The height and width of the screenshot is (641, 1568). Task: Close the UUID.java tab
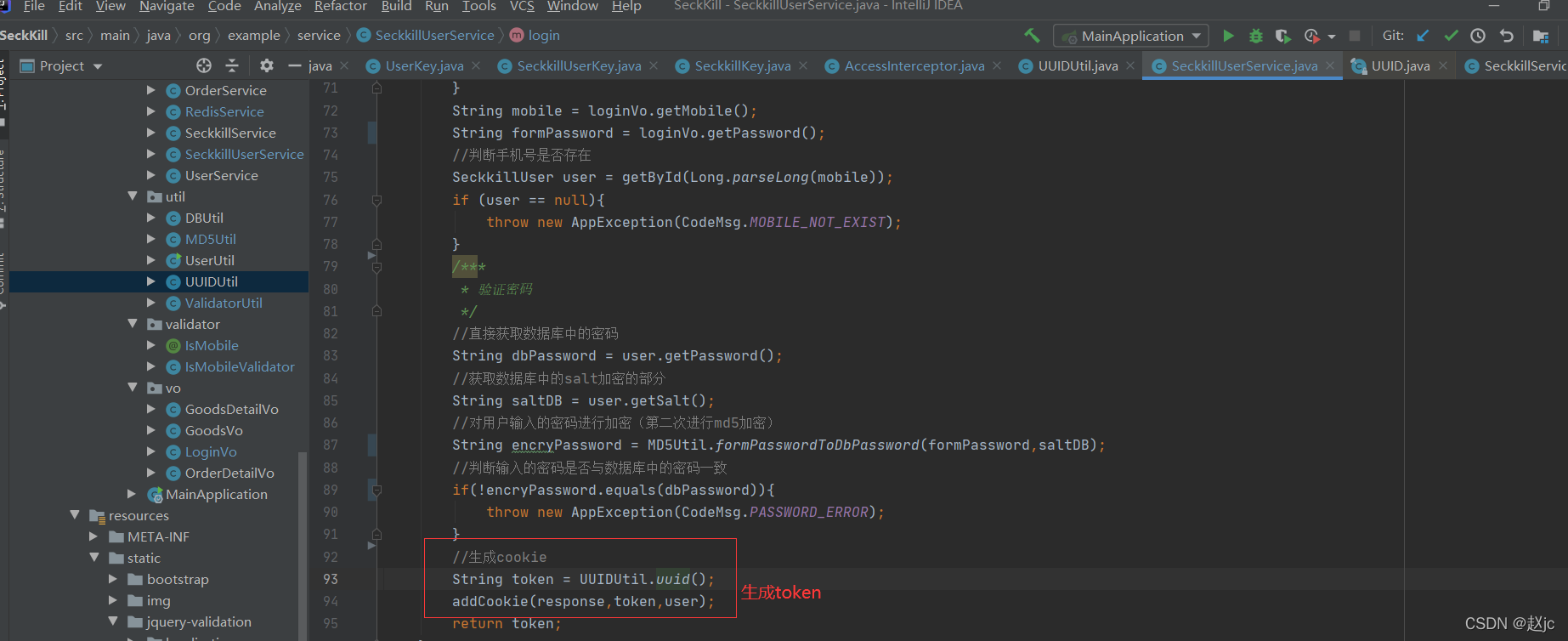[x=1443, y=65]
